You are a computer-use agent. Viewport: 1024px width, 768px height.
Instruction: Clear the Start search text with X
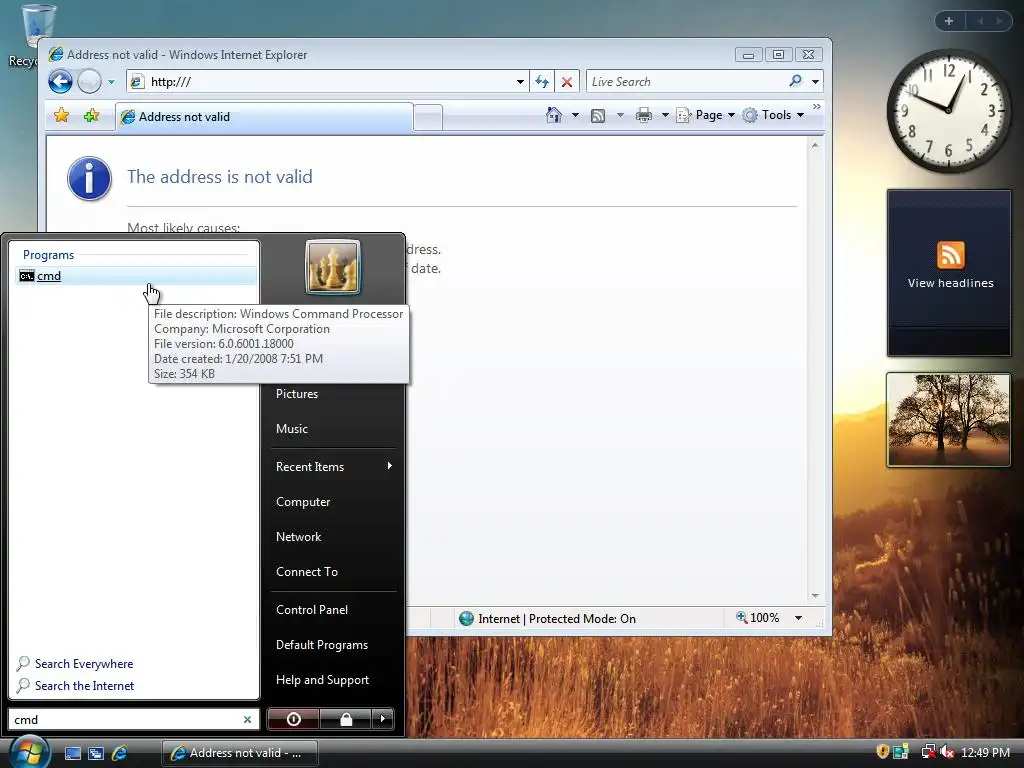[x=248, y=720]
